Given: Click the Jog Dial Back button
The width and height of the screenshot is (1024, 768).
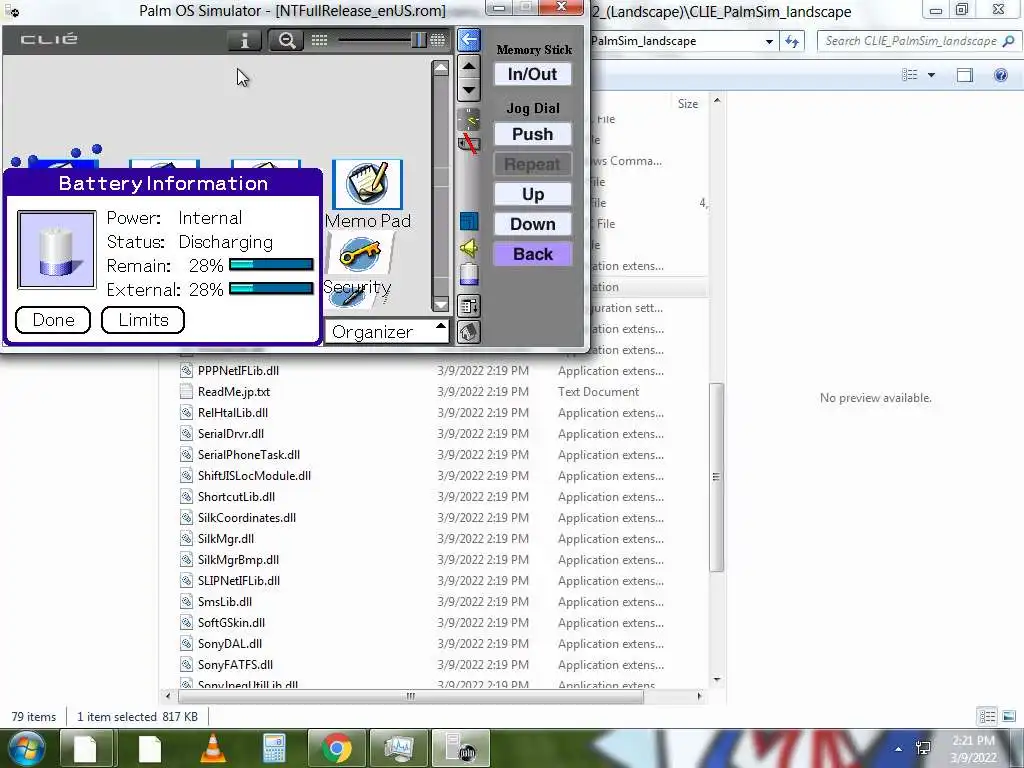Looking at the screenshot, I should 533,254.
